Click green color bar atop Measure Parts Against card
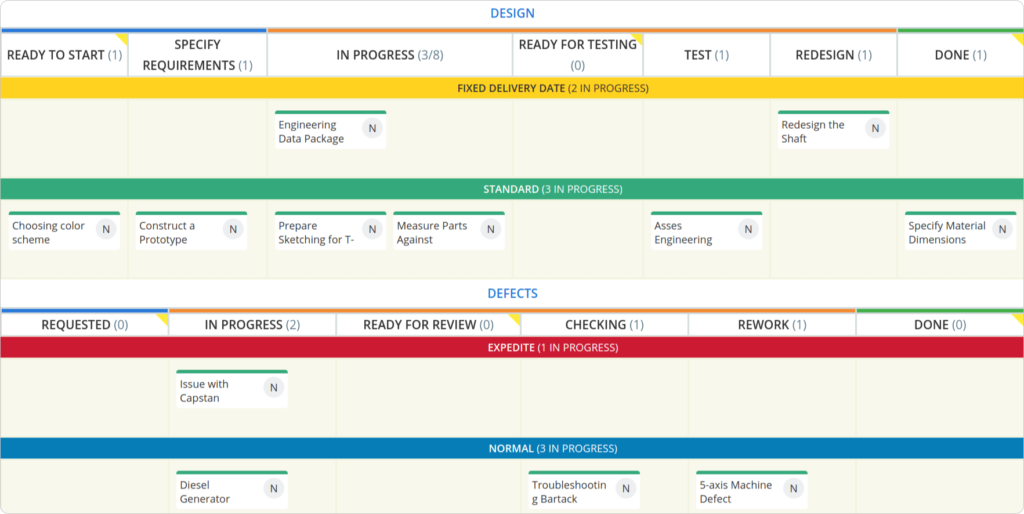This screenshot has height=514, width=1024. tap(449, 213)
